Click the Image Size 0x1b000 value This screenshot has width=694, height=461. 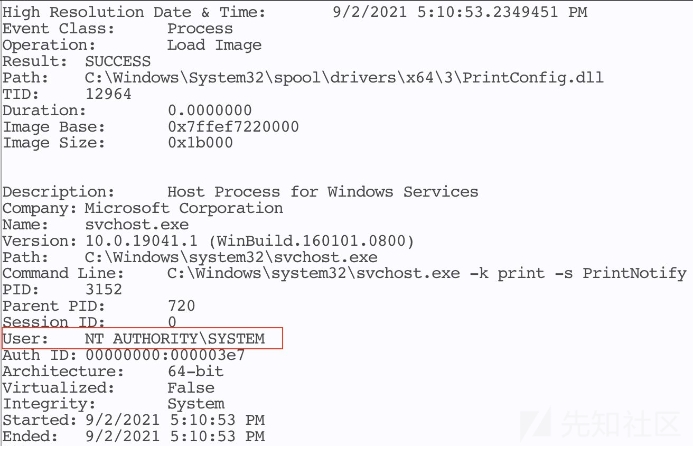[x=200, y=143]
